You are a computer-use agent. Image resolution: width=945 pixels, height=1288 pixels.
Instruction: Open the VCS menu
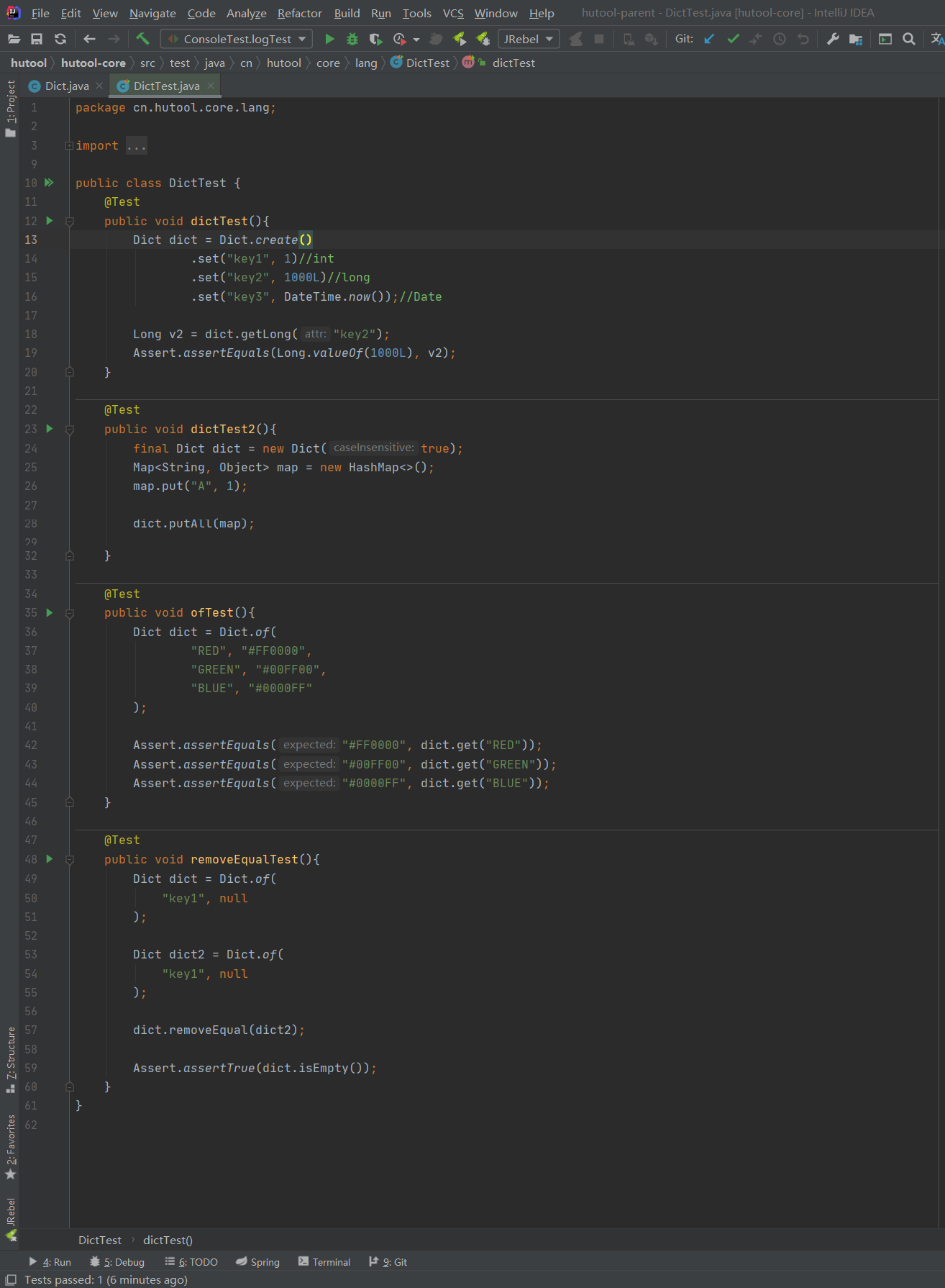point(453,13)
